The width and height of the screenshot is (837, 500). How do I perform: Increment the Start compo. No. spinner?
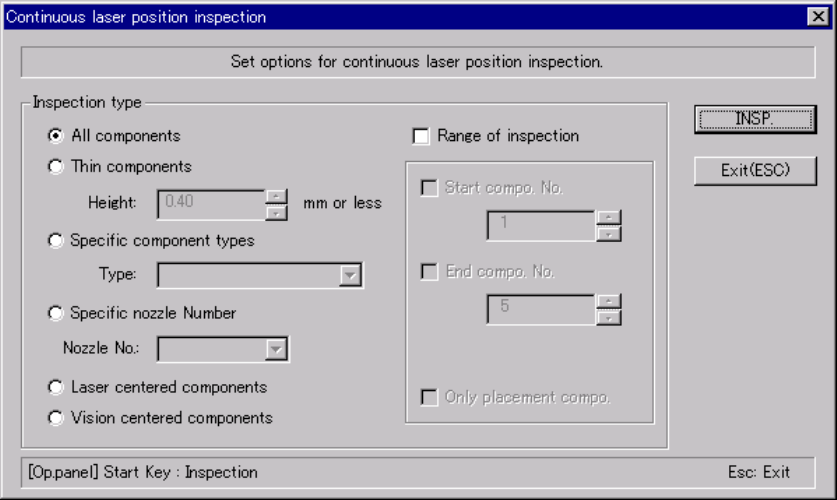point(609,218)
